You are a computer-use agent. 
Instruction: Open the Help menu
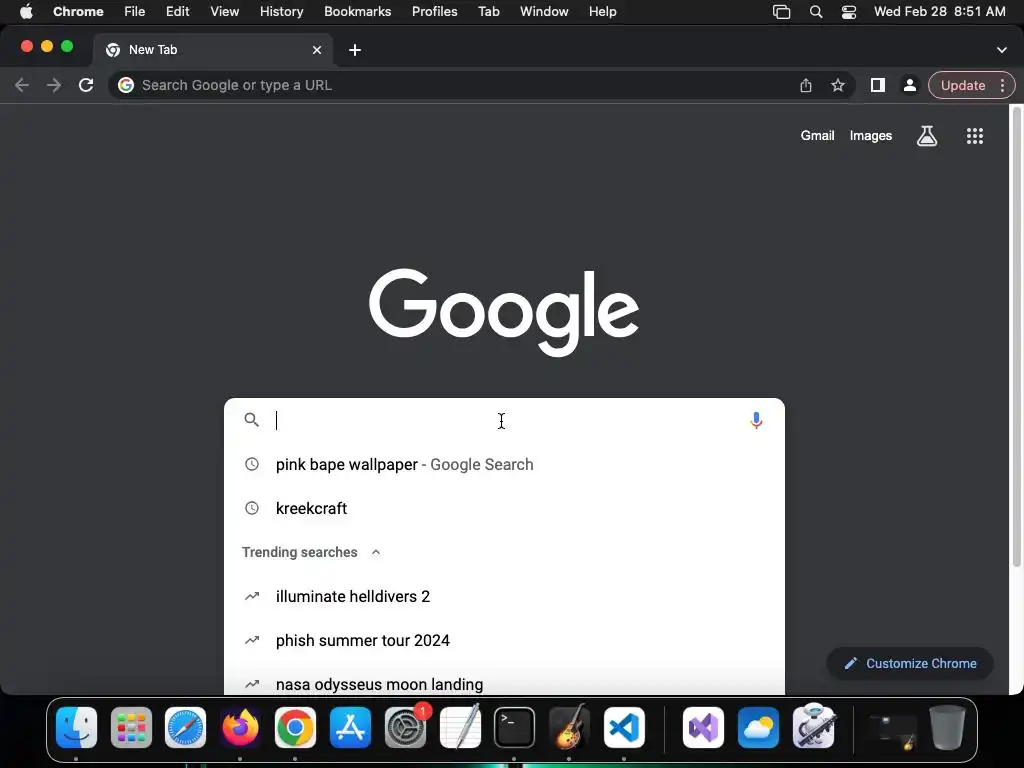click(602, 12)
